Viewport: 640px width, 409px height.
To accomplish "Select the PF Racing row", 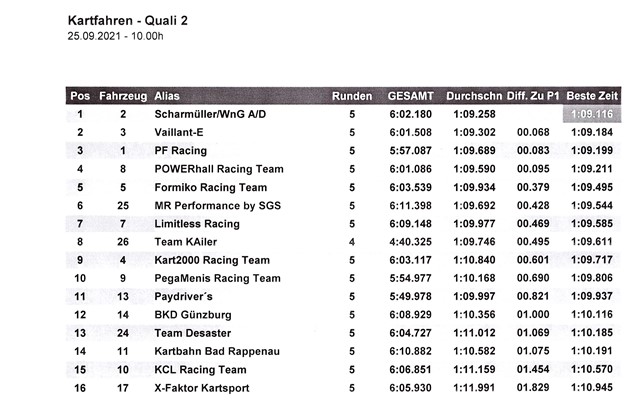I will (x=181, y=150).
